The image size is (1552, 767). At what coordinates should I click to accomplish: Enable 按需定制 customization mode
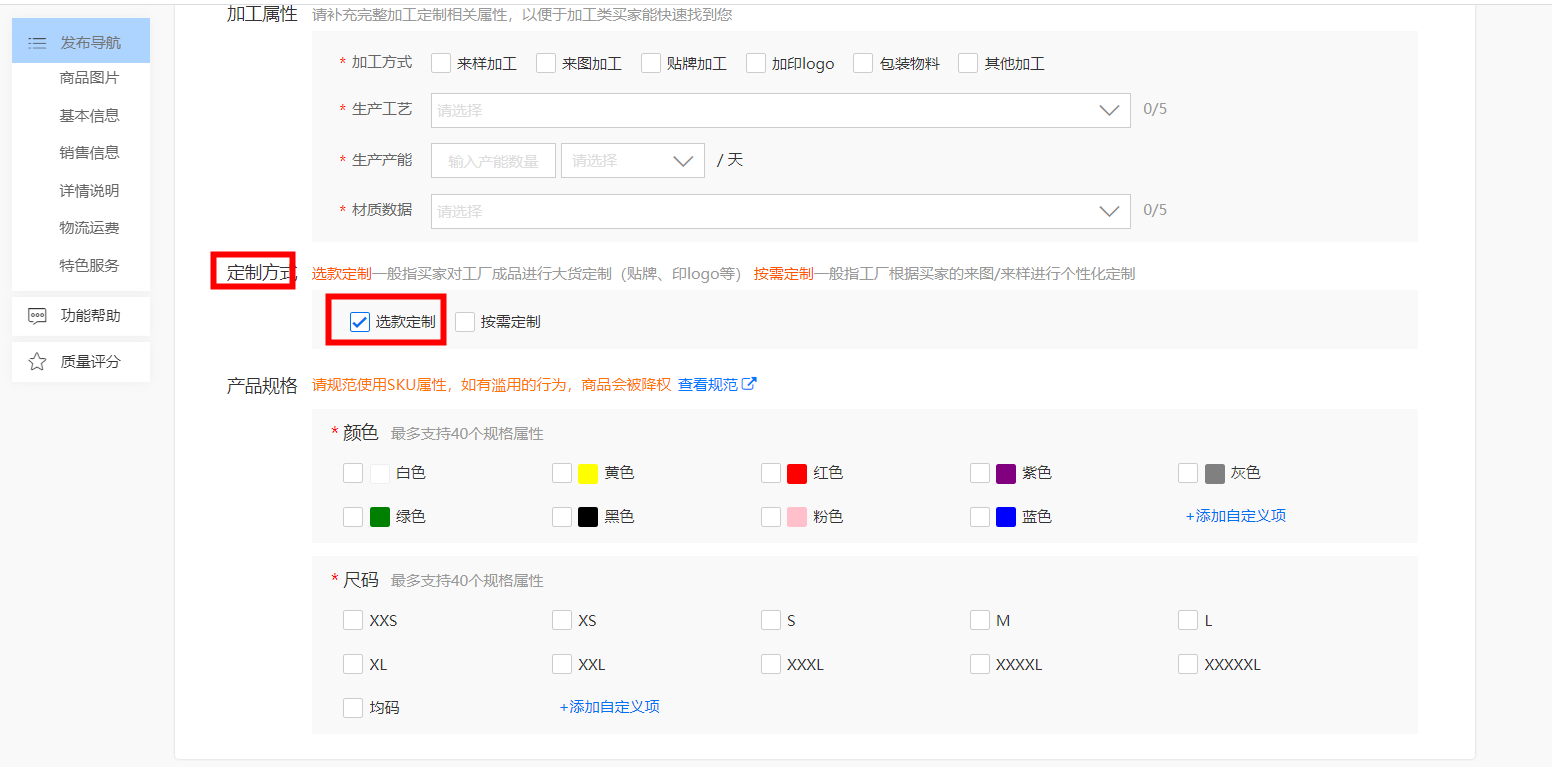(x=464, y=321)
